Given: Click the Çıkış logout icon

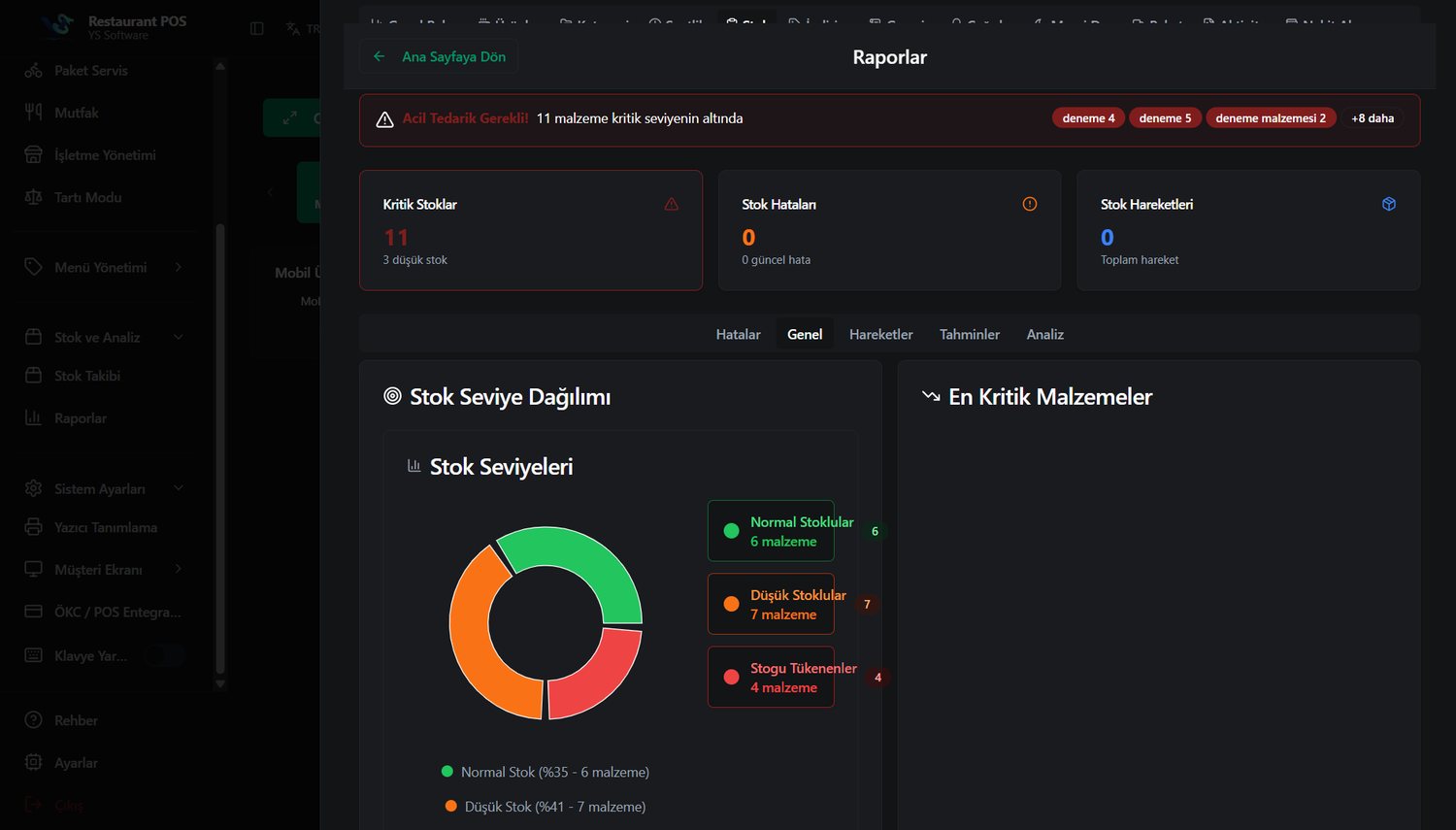Looking at the screenshot, I should [33, 805].
